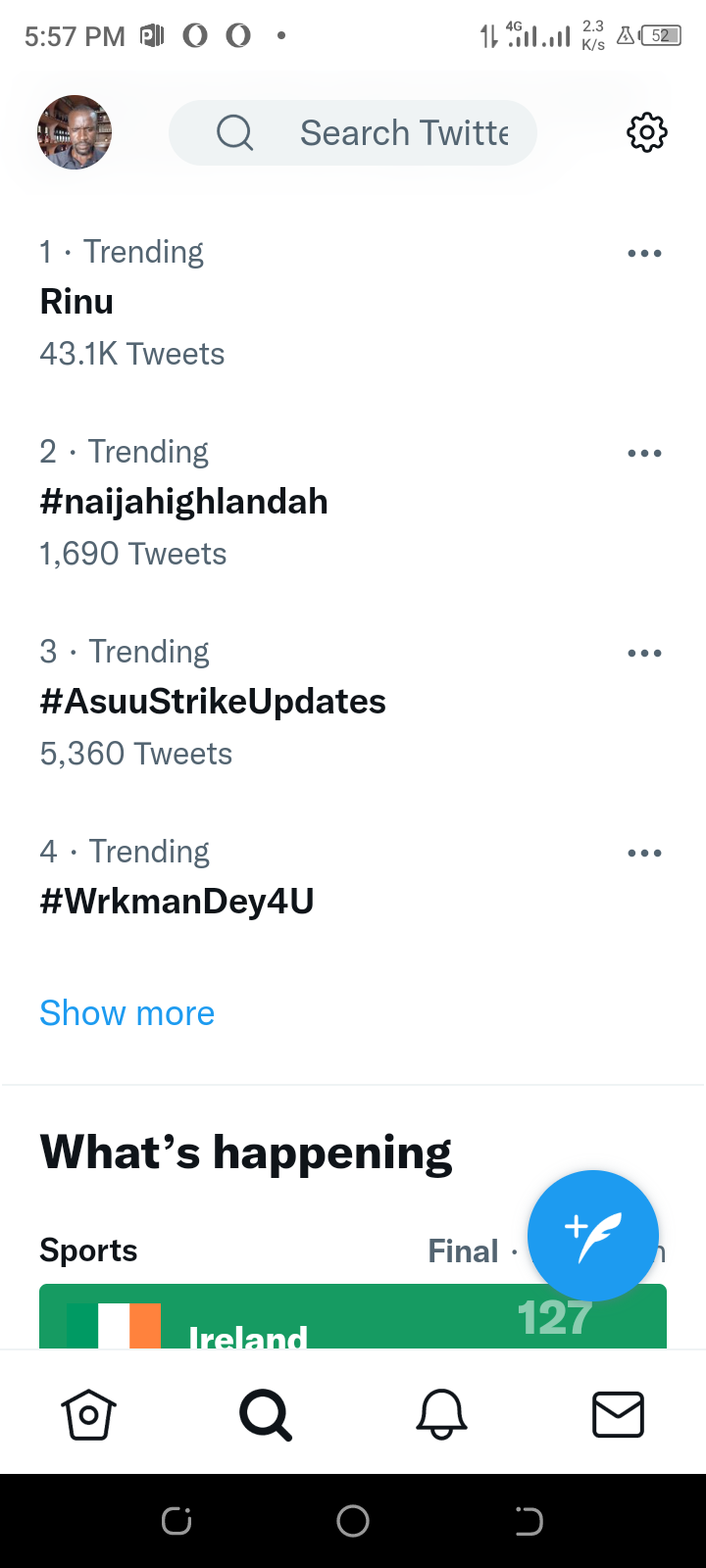
Task: Tap the compose tweet feather button
Action: 593,1236
